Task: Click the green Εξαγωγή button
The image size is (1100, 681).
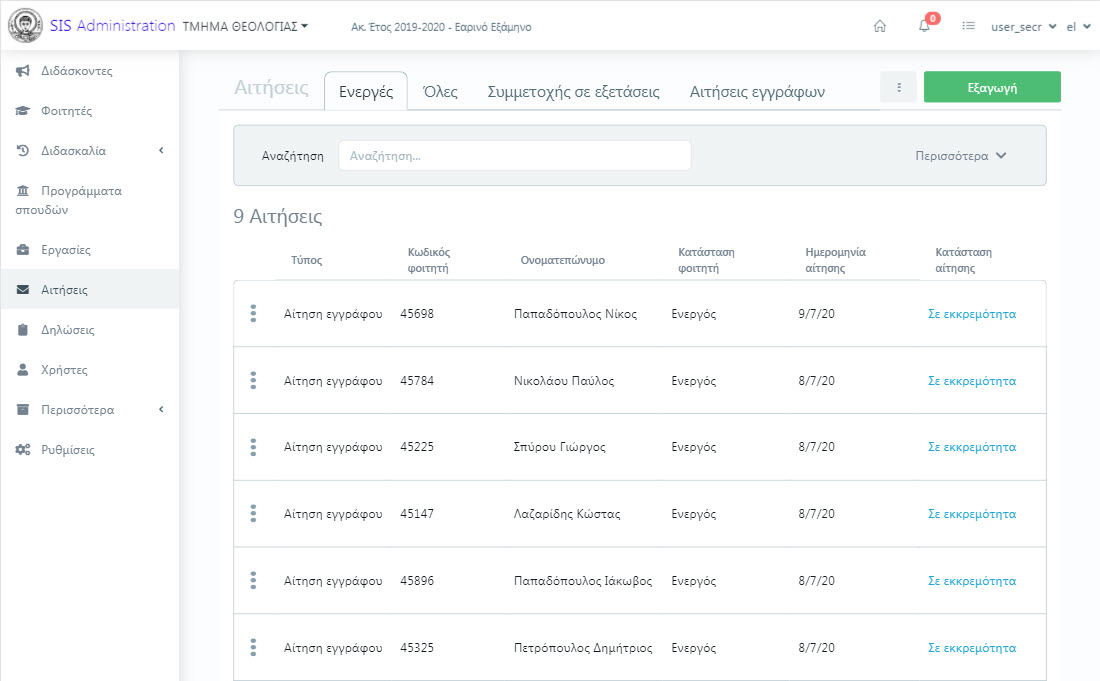Action: pyautogui.click(x=992, y=87)
